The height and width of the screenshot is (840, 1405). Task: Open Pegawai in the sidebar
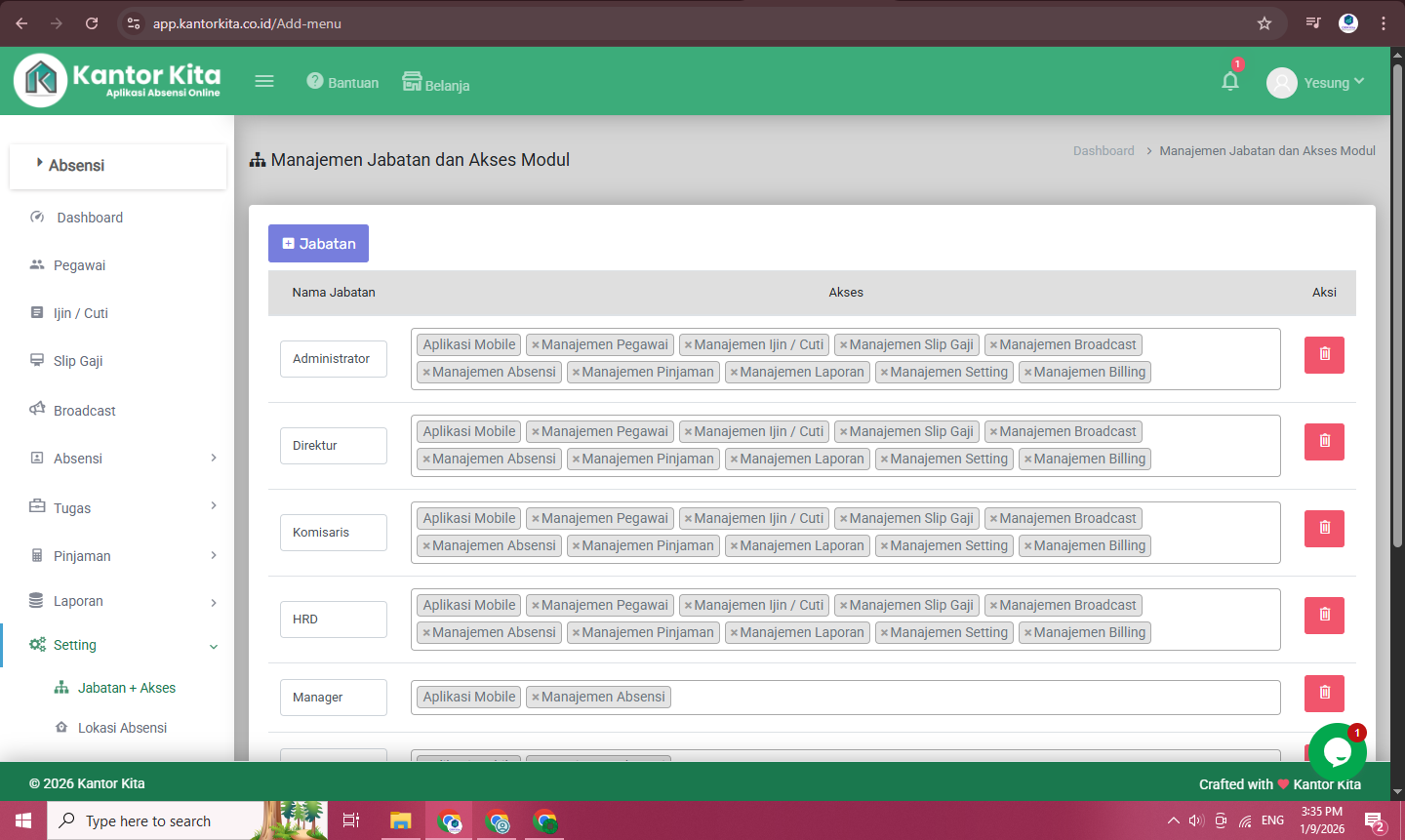tap(79, 265)
